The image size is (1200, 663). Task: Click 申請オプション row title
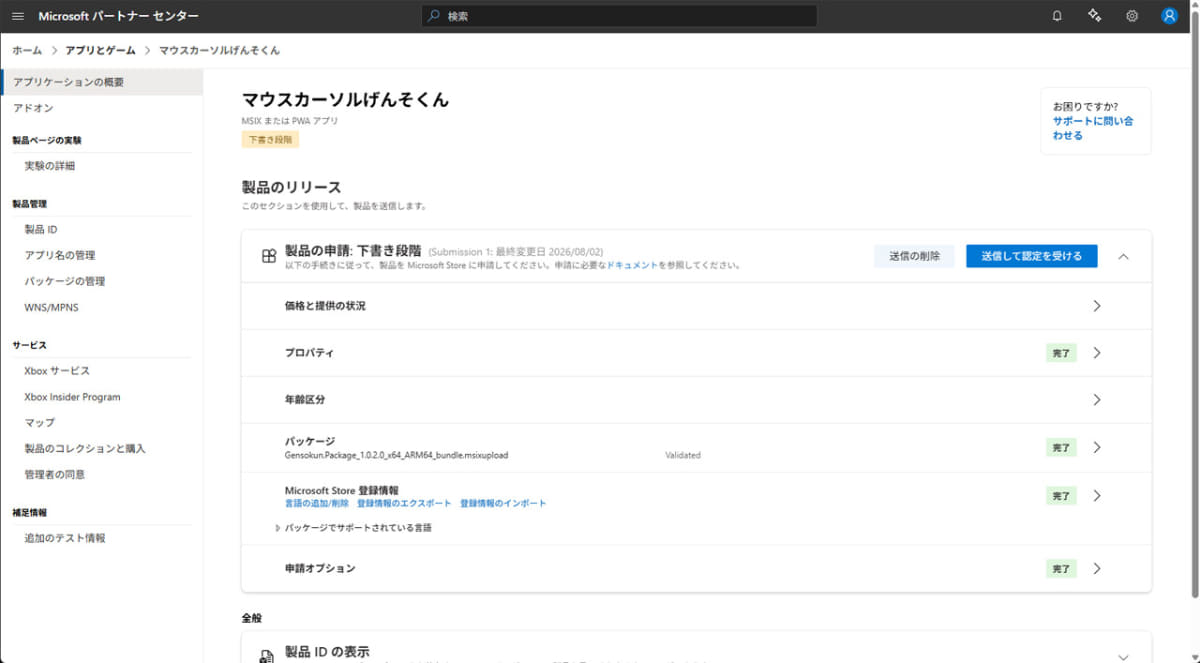click(320, 569)
